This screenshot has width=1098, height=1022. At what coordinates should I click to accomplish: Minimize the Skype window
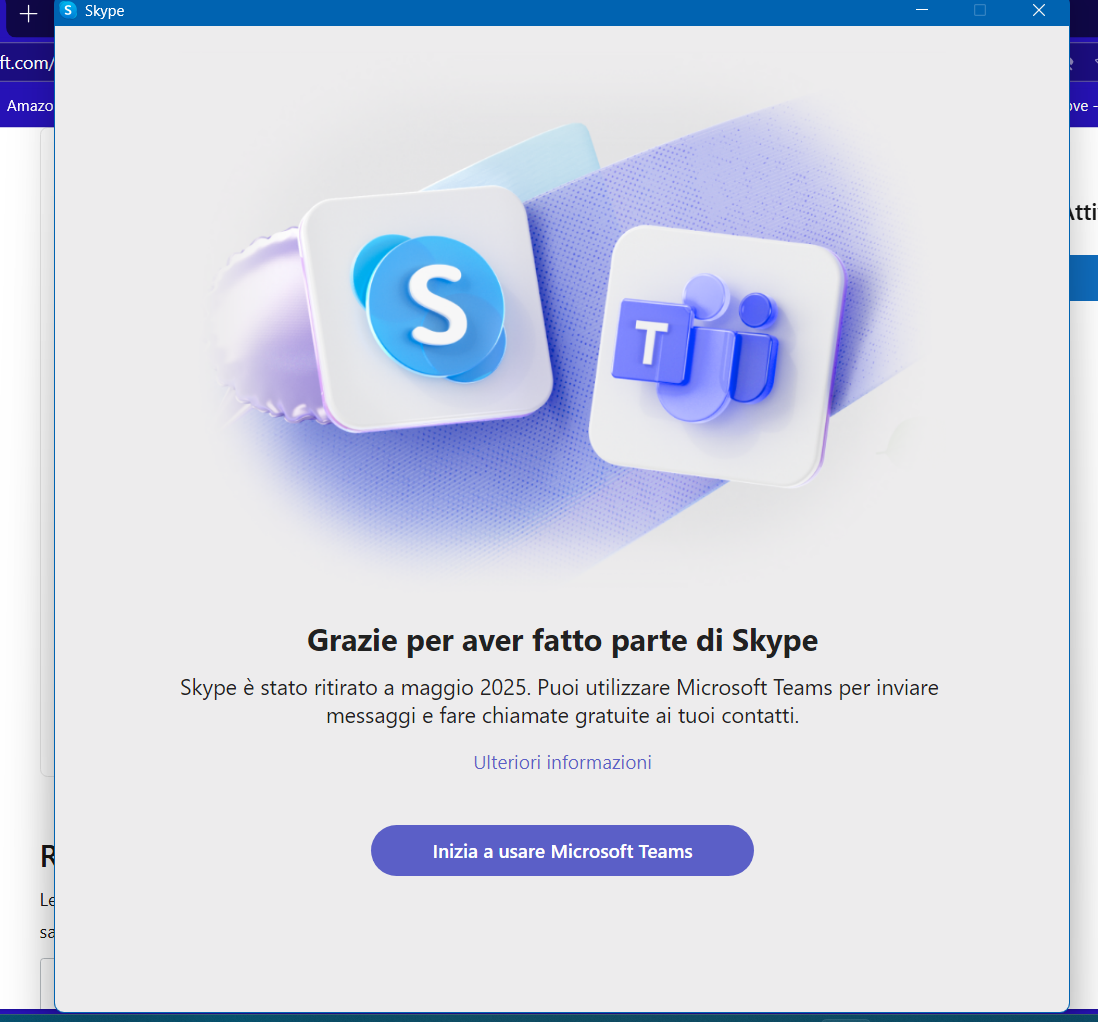coord(922,11)
